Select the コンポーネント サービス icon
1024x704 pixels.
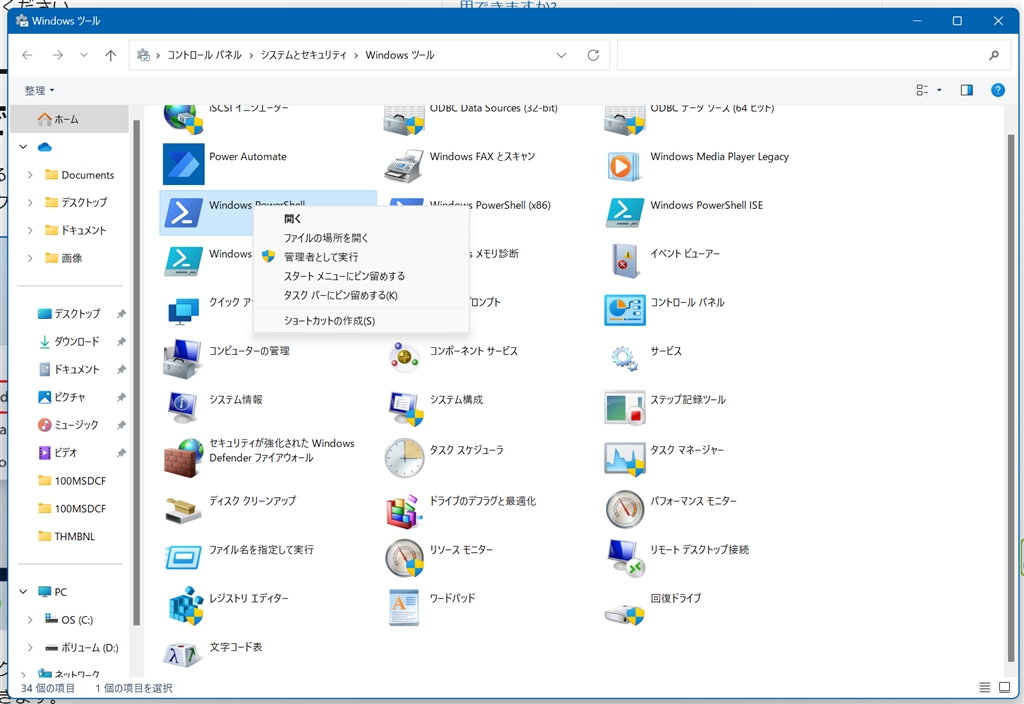coord(404,358)
